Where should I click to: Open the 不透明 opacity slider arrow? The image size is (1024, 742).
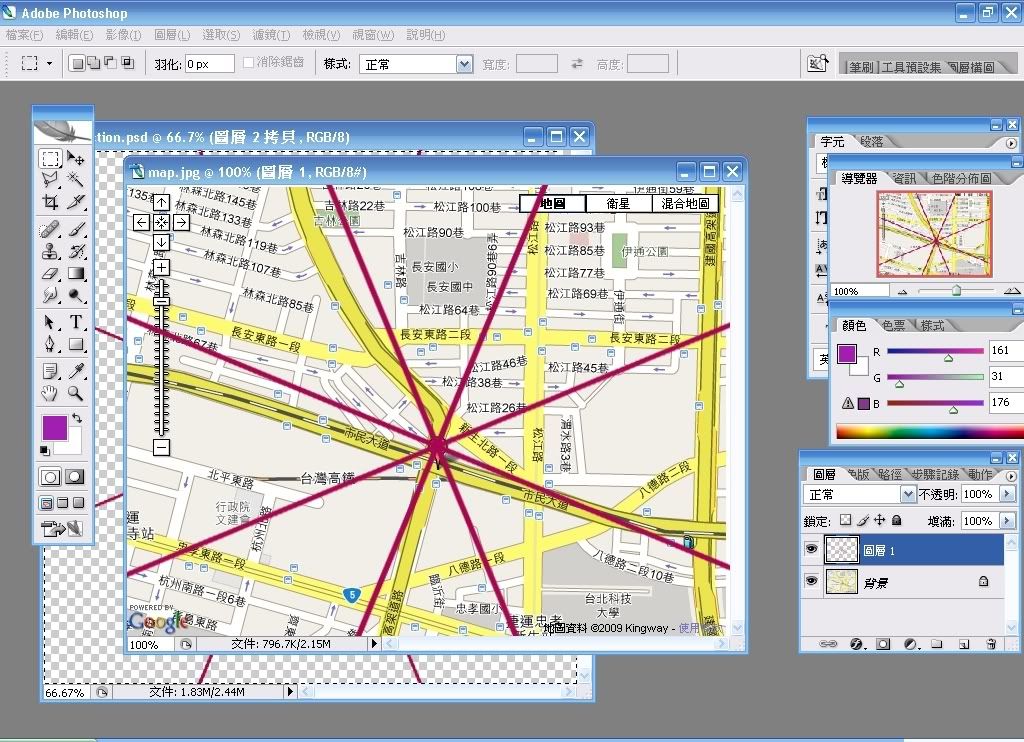click(1007, 494)
